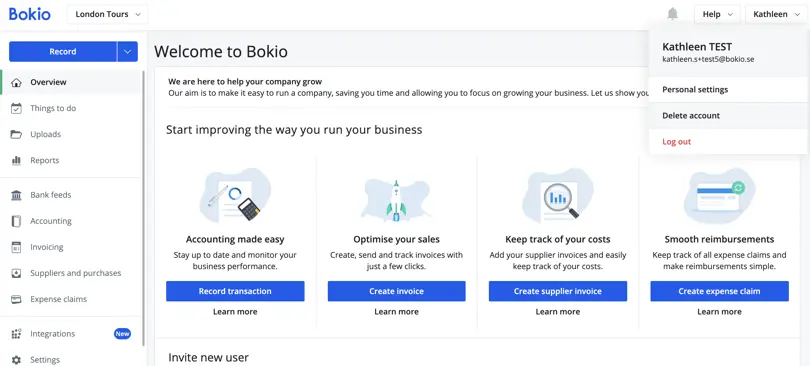Click the Bank feeds building icon

pos(17,195)
